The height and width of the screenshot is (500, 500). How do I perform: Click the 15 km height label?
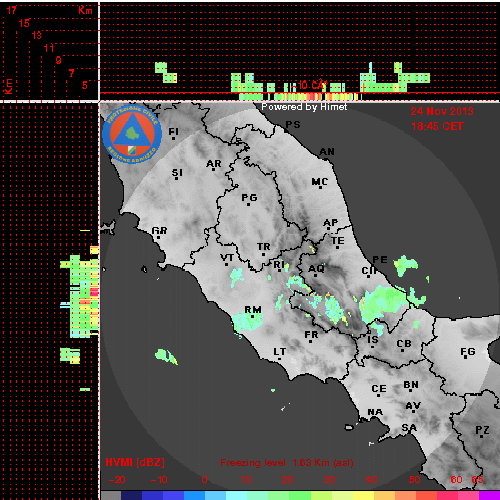pyautogui.click(x=24, y=23)
